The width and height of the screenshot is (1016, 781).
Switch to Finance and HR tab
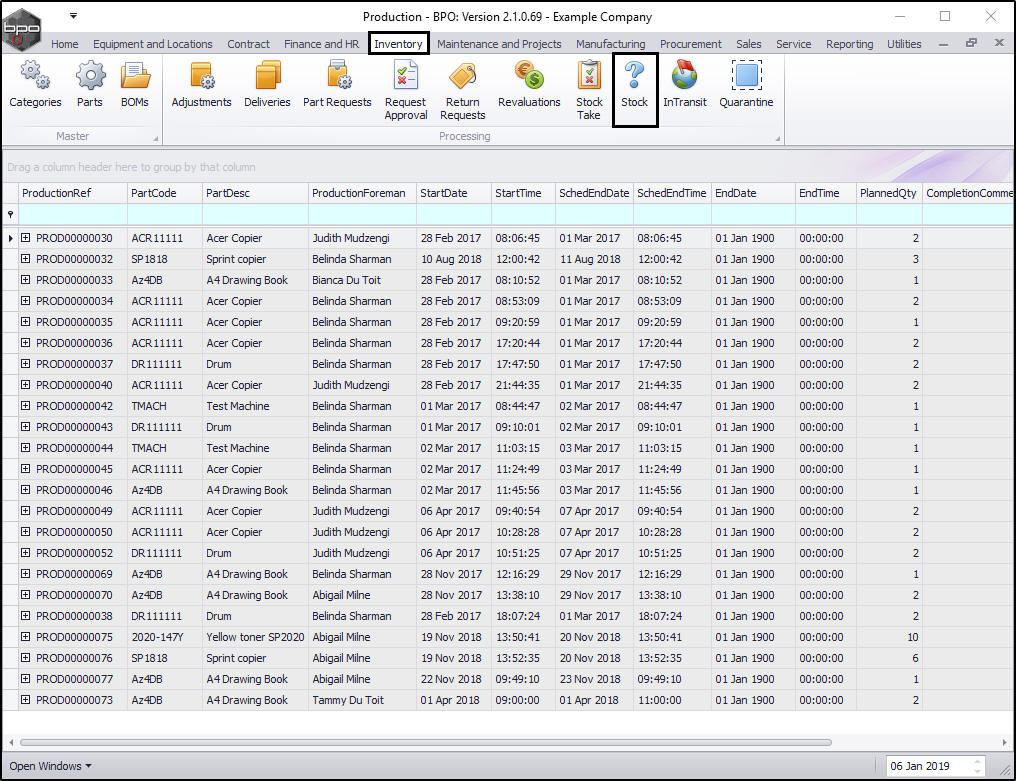click(x=321, y=44)
